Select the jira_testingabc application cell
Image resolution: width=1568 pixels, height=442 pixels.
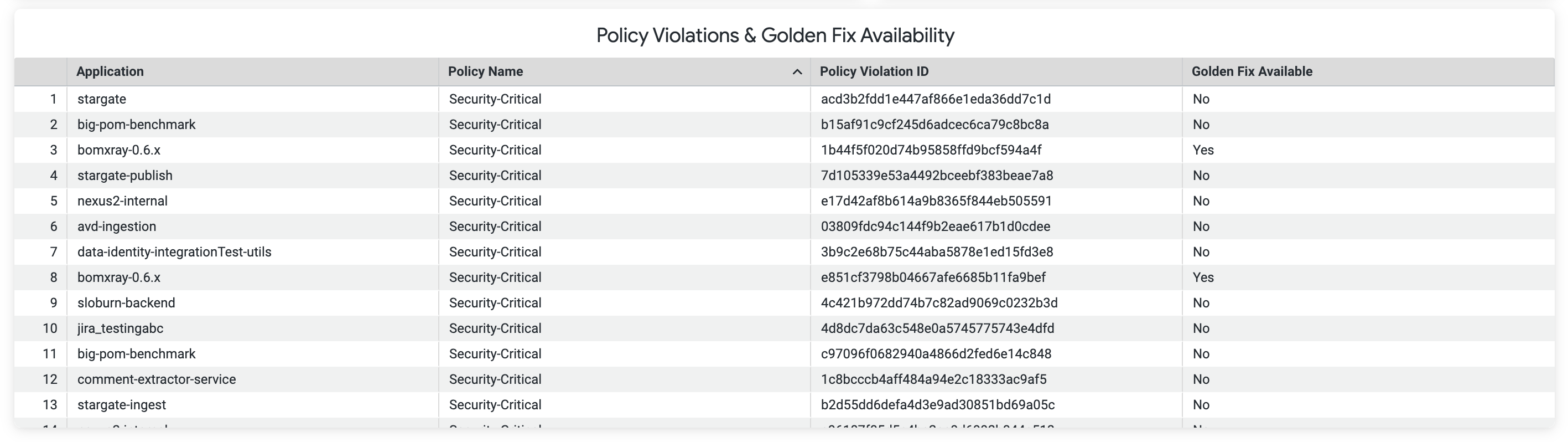click(253, 328)
